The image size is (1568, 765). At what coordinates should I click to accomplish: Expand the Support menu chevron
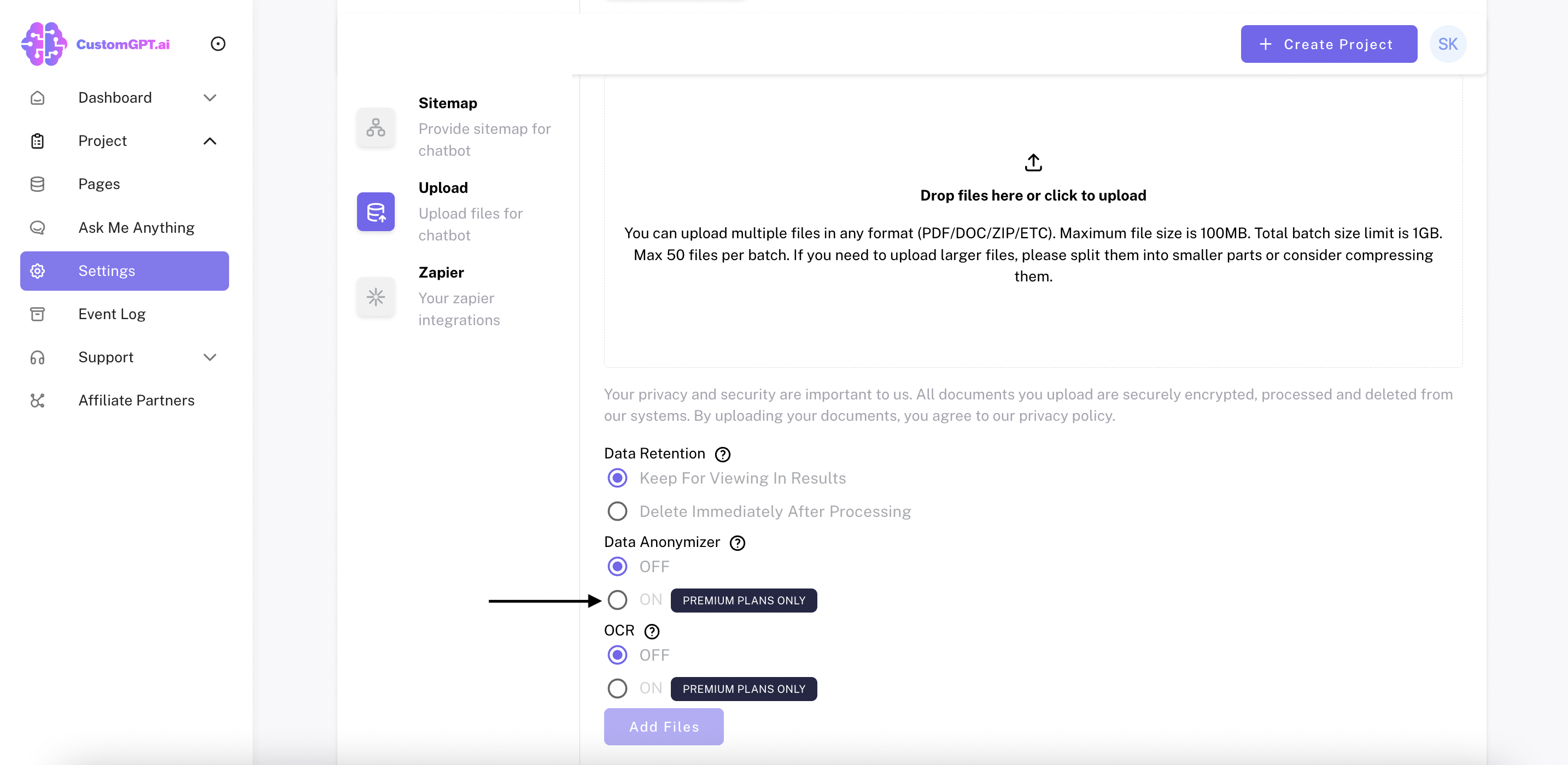pos(210,357)
